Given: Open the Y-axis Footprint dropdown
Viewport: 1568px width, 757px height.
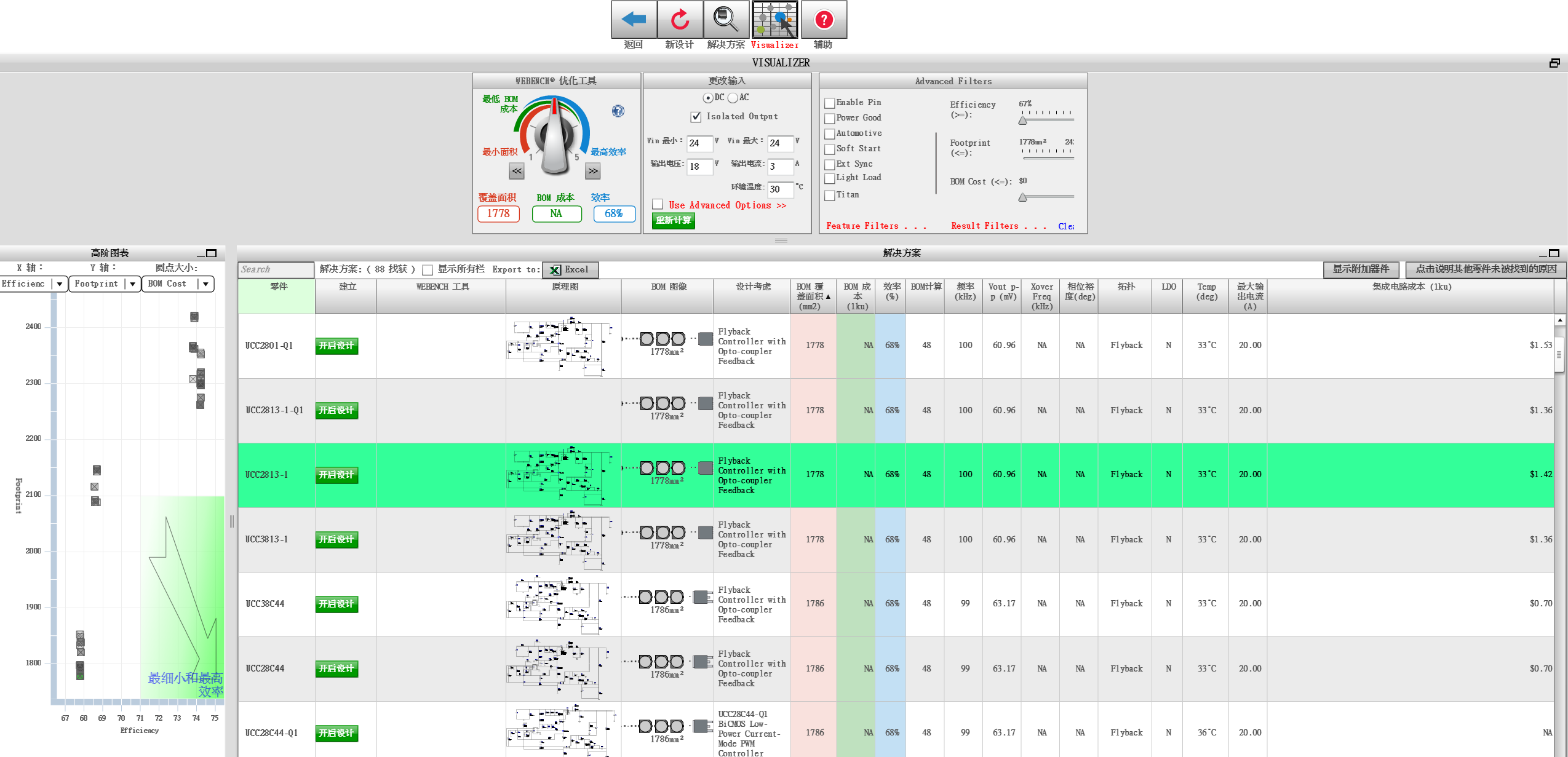Looking at the screenshot, I should pos(132,284).
